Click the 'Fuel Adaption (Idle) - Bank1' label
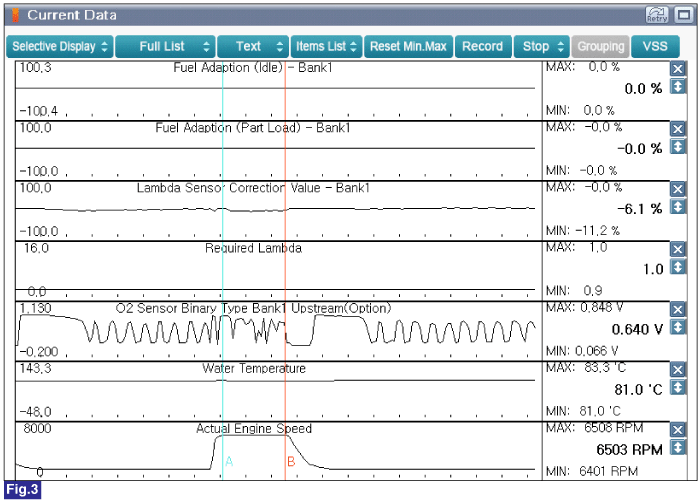 253,68
